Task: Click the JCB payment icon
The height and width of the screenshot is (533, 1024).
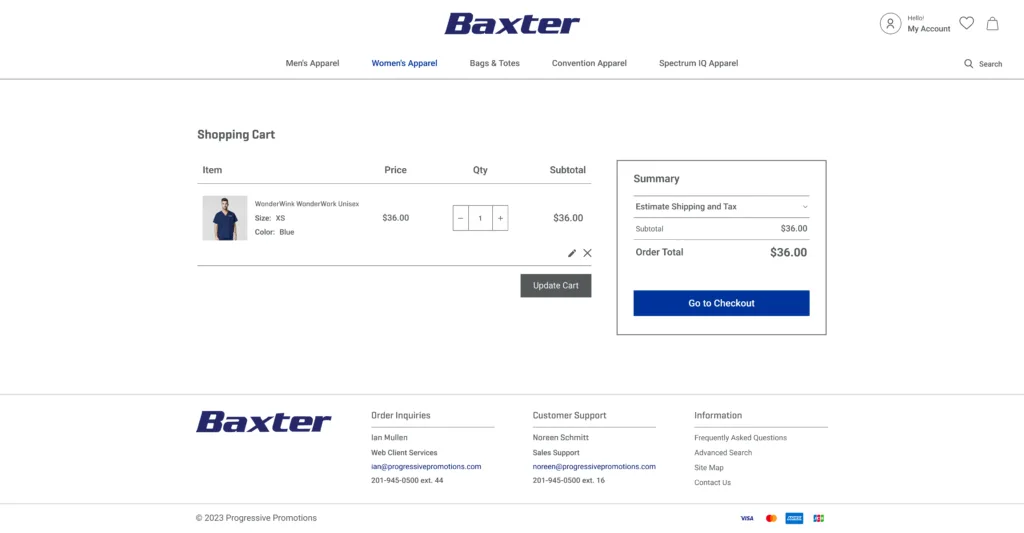Action: point(818,518)
